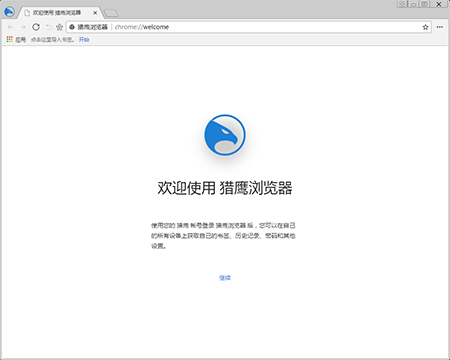The image size is (450, 360).
Task: Click the undo closed tab arrow icon
Action: tap(49, 27)
